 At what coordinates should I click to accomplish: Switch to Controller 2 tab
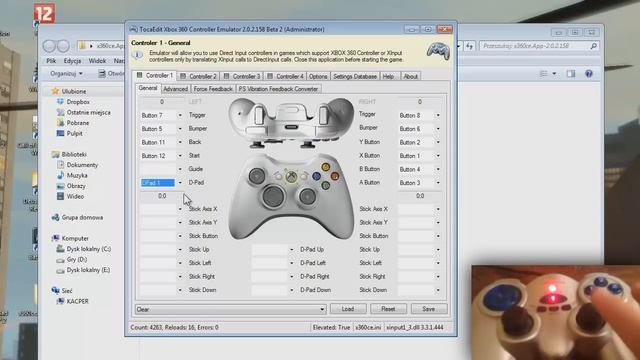tap(198, 76)
